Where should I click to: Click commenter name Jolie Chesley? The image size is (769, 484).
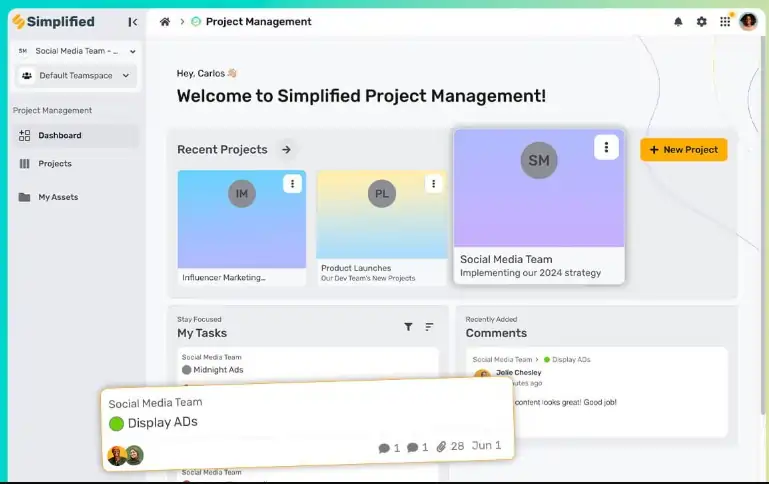tap(518, 373)
